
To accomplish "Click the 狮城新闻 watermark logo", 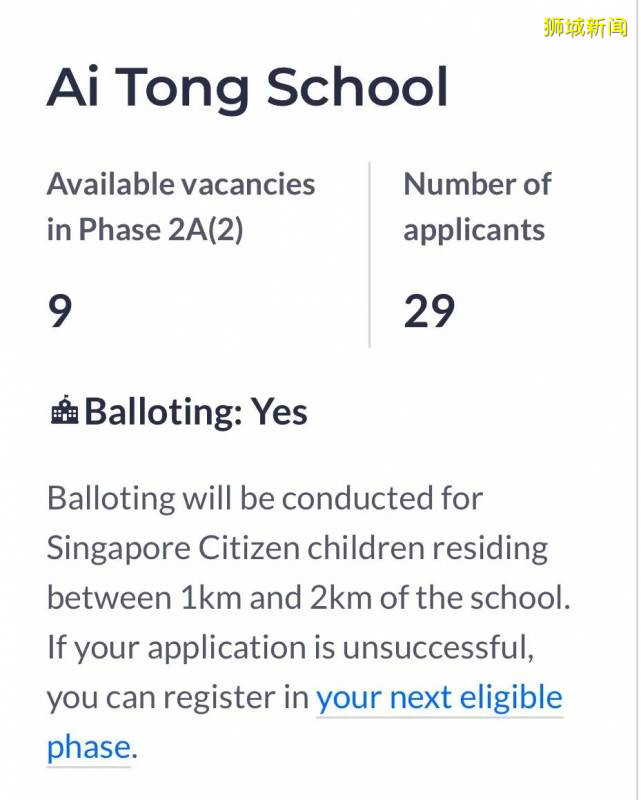I will 585,27.
